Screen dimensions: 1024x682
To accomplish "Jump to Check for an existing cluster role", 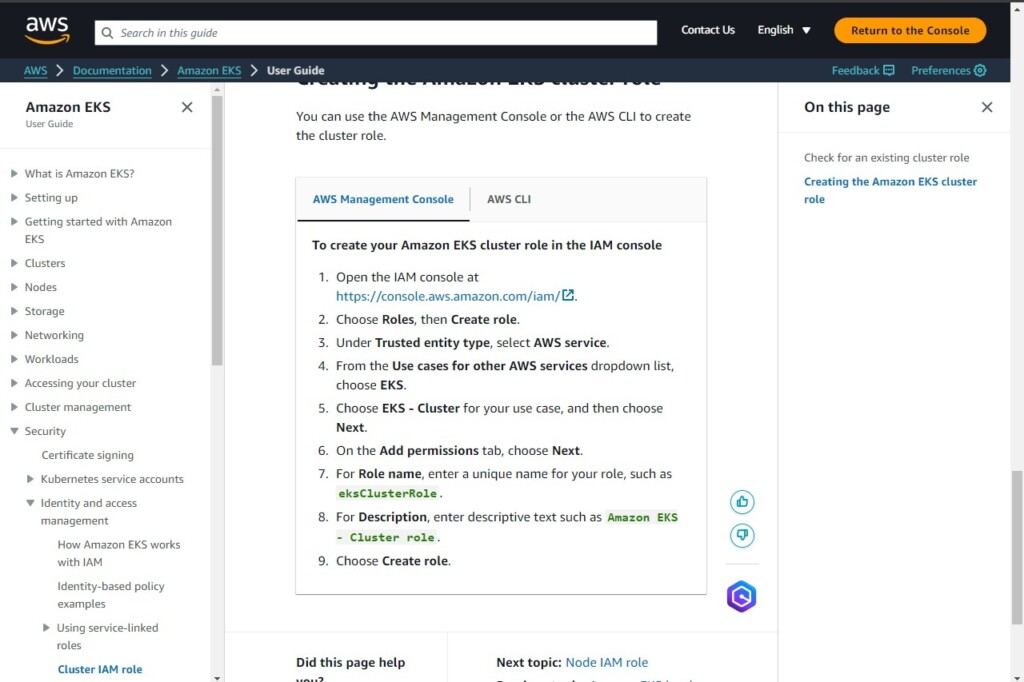I will point(886,157).
